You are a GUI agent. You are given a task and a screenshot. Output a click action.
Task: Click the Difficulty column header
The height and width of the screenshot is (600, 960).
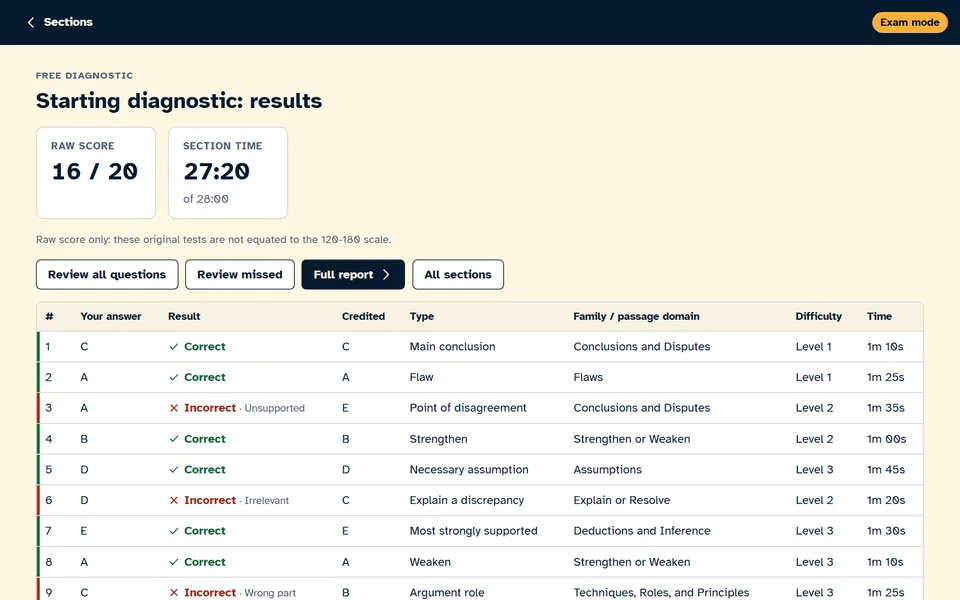click(819, 316)
